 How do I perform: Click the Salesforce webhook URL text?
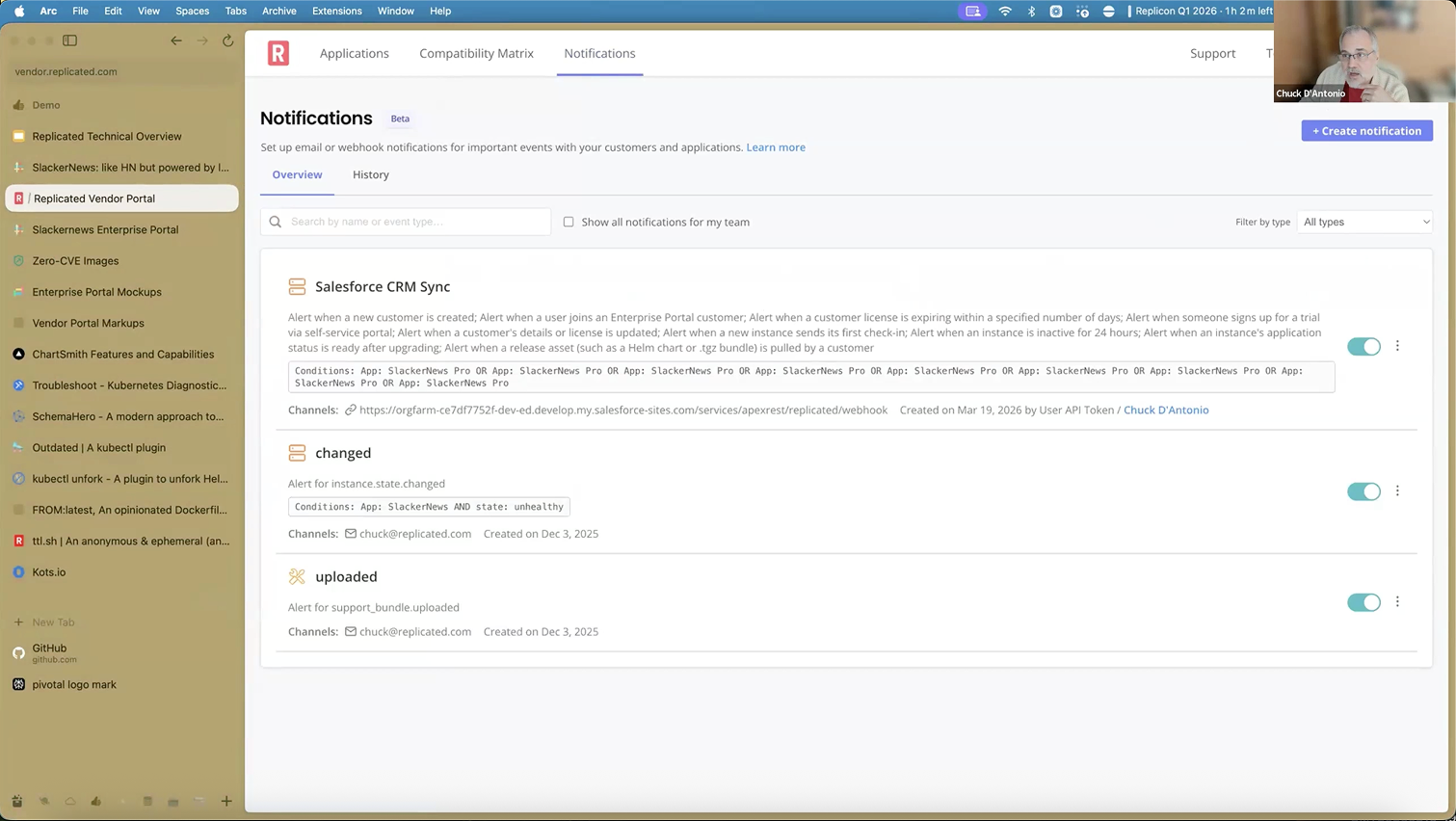pyautogui.click(x=623, y=410)
